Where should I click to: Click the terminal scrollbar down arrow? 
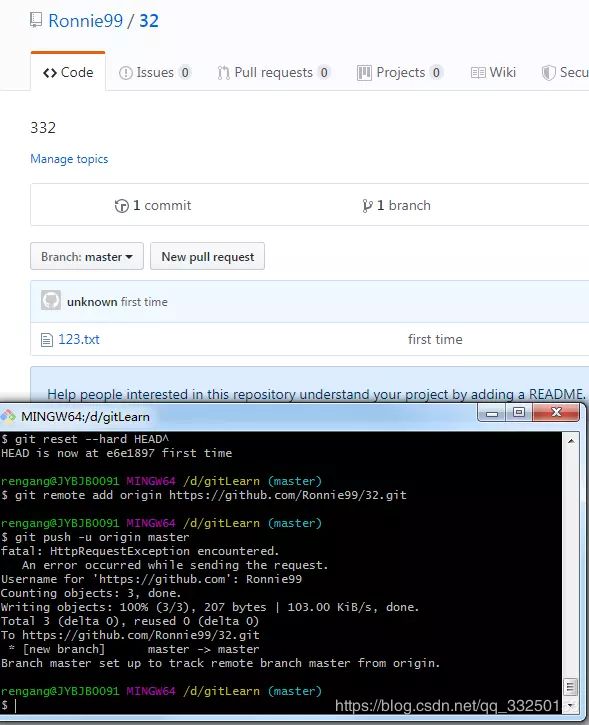pyautogui.click(x=571, y=705)
